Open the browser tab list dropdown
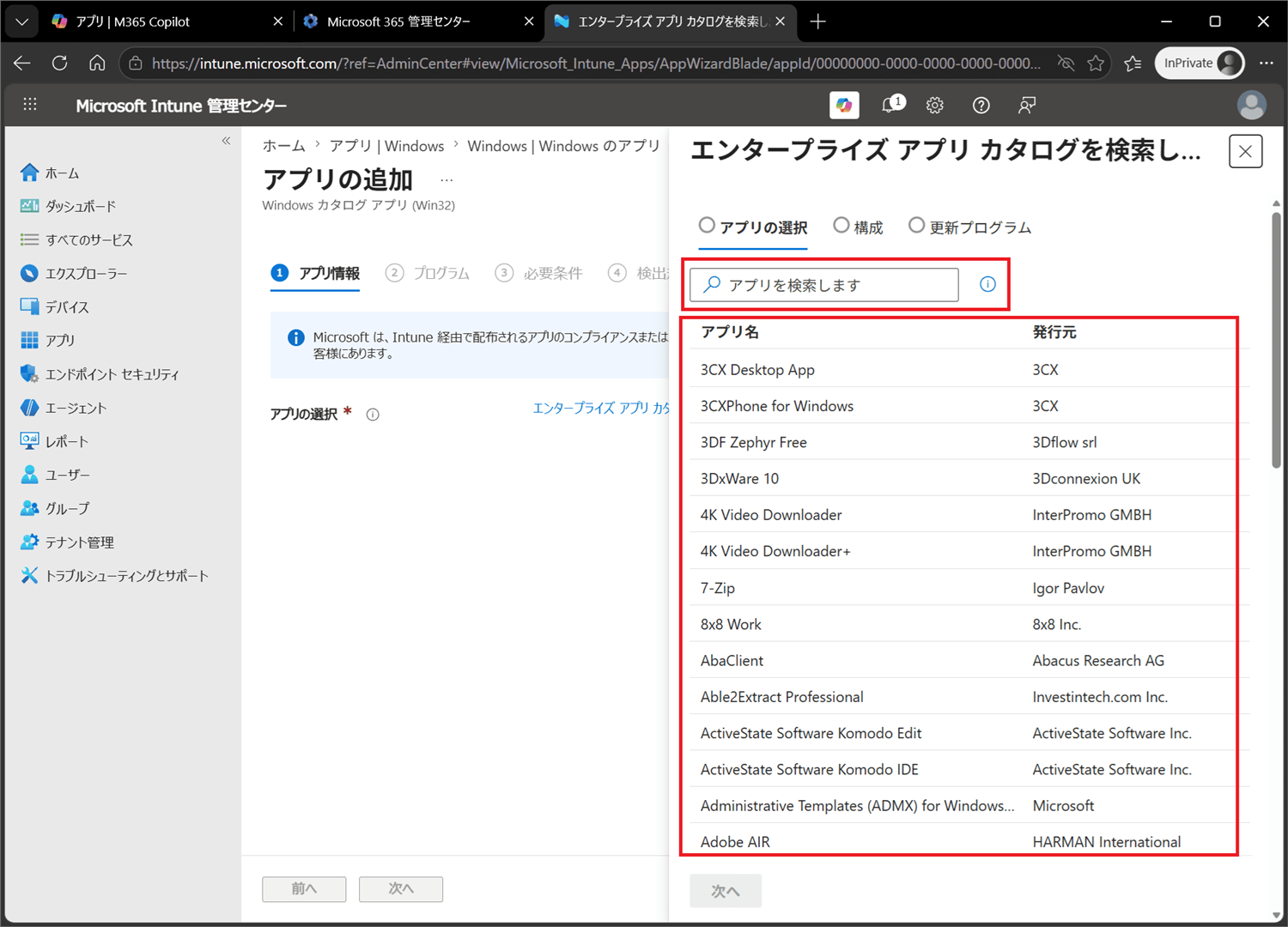1288x927 pixels. click(21, 21)
